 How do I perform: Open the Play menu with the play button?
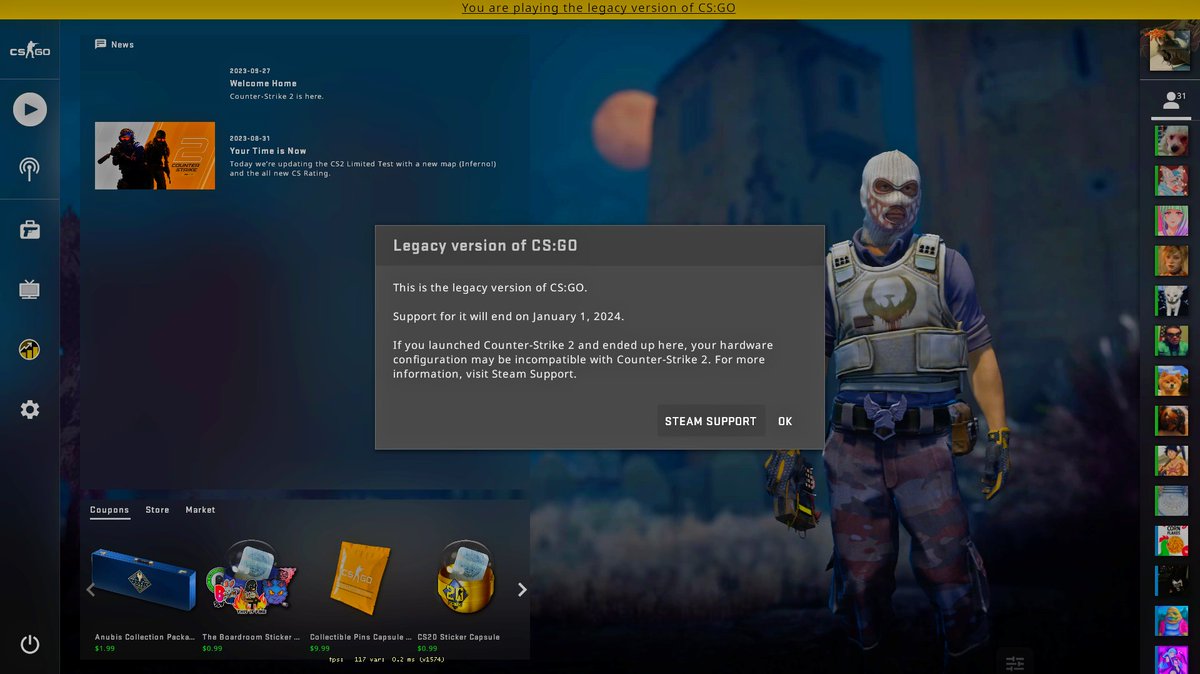coord(30,108)
